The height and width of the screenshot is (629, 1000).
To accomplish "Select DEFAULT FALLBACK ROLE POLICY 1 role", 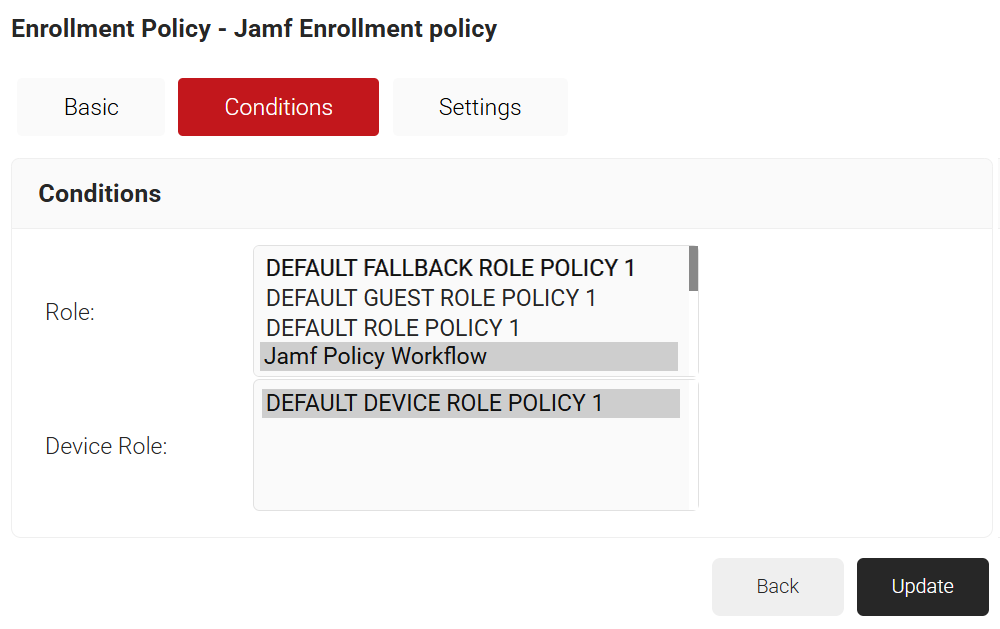I will [450, 268].
